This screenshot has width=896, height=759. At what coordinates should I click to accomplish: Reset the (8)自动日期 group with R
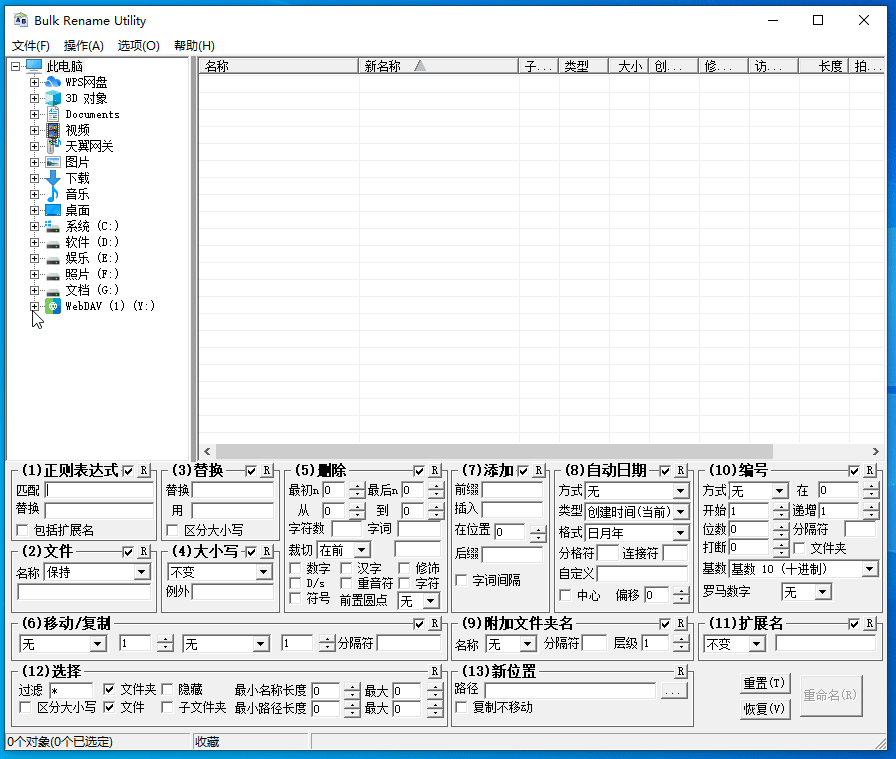pos(681,470)
